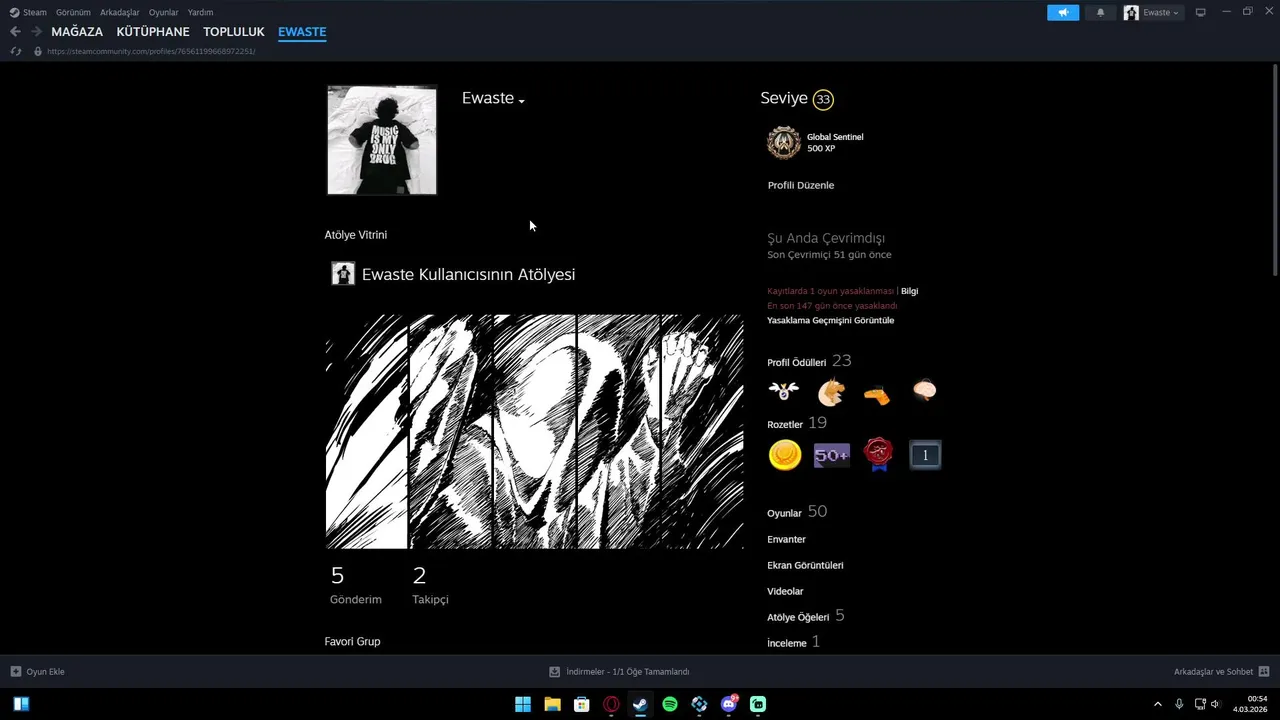The width and height of the screenshot is (1280, 720).
Task: Click the Steam logo in the title bar
Action: [x=14, y=12]
